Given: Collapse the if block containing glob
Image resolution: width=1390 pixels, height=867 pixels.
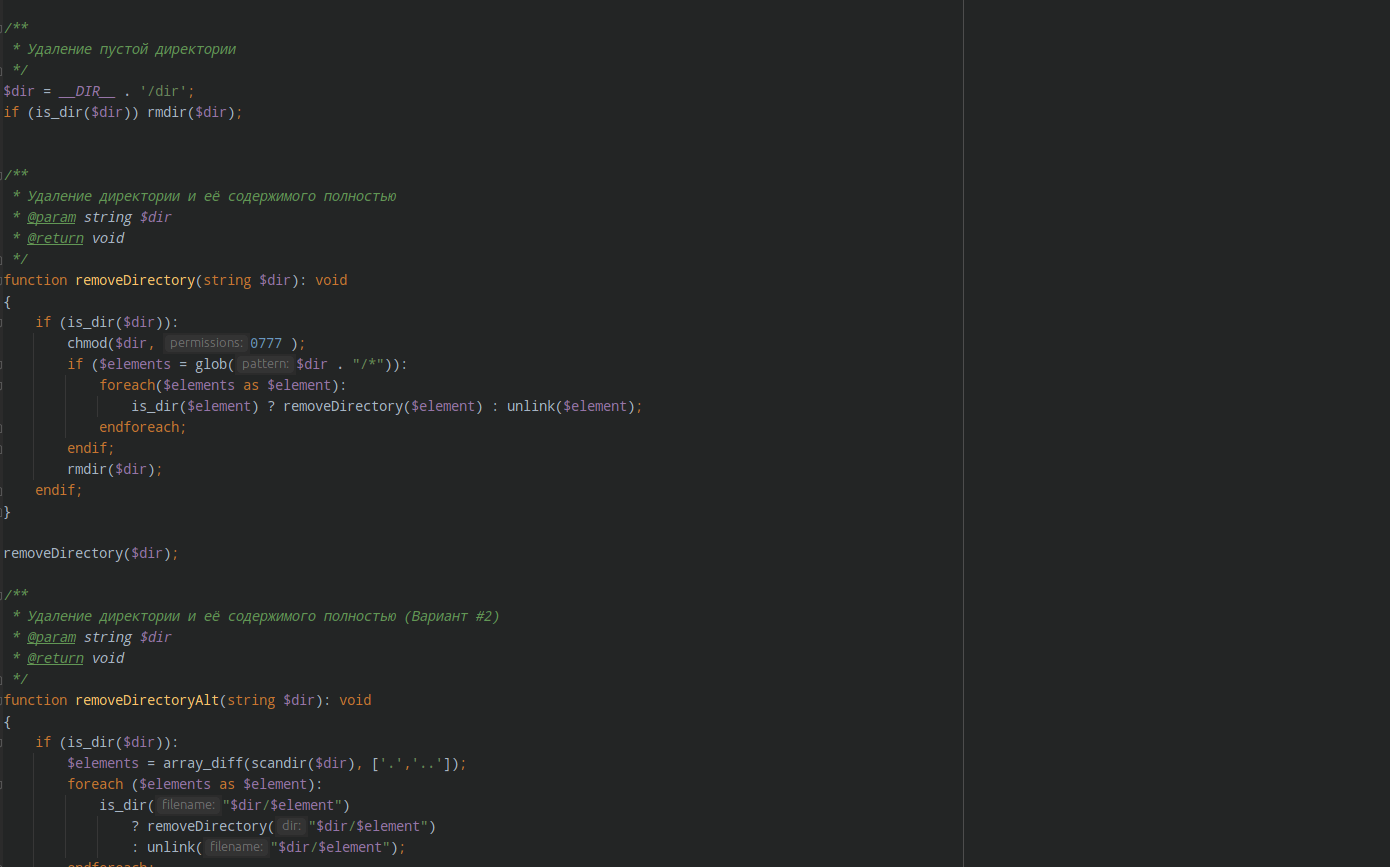Looking at the screenshot, I should 3,364.
